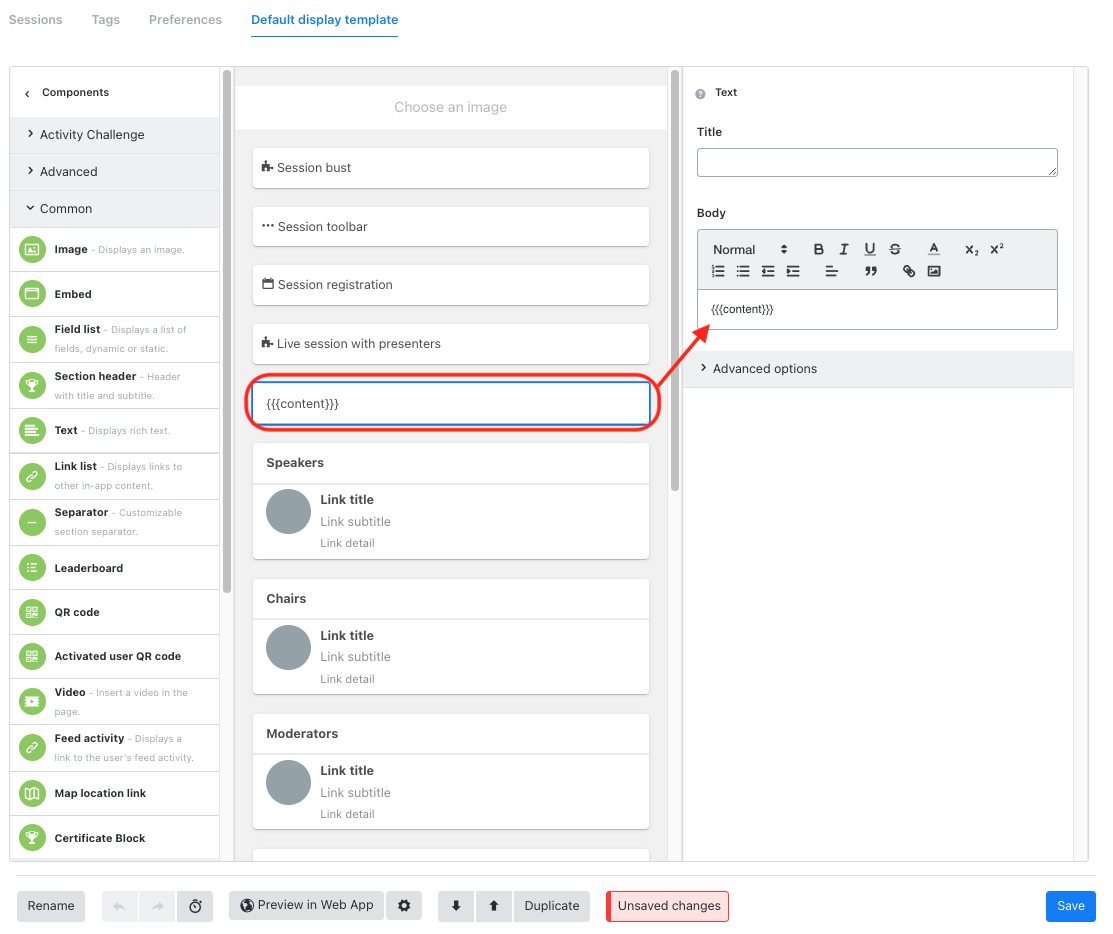Open the Sessions tab
Screen dimensions: 1113x934
(35, 20)
